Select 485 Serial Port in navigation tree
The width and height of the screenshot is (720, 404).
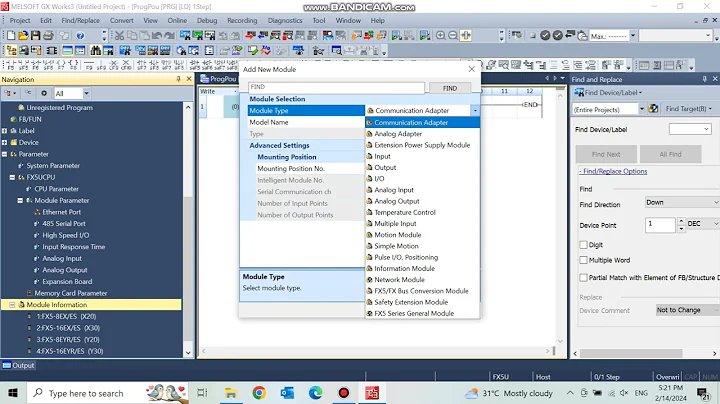pyautogui.click(x=64, y=224)
